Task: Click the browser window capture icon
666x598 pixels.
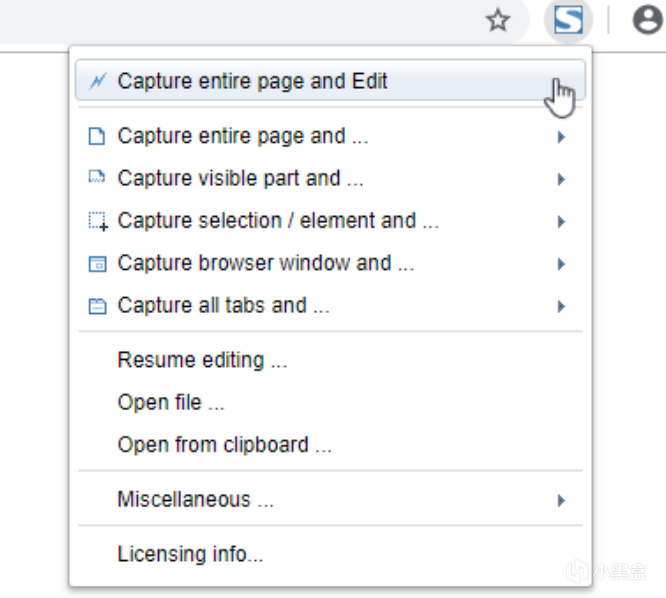Action: tap(97, 264)
